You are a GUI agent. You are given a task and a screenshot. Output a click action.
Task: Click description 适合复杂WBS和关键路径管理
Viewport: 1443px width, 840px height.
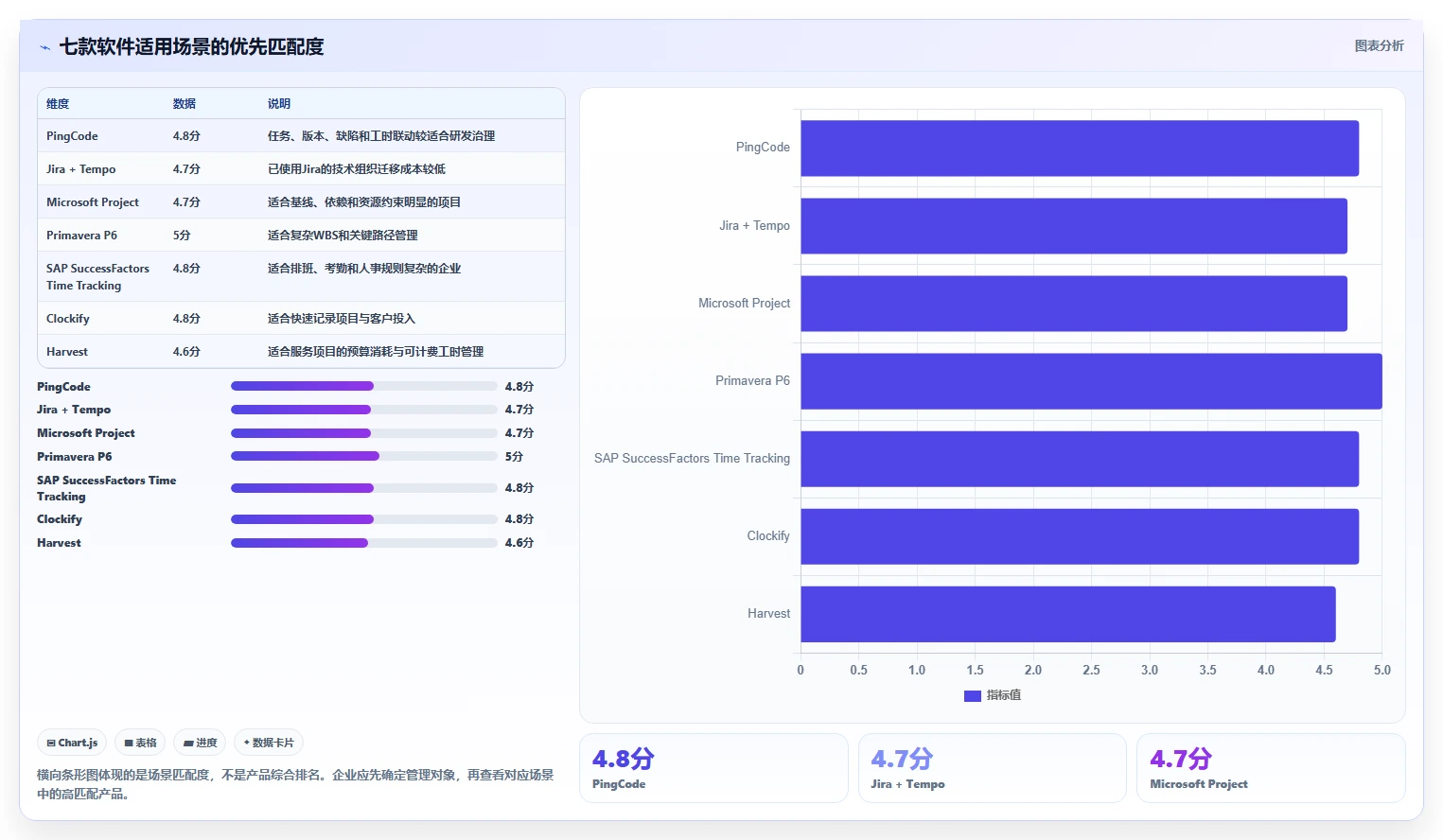[342, 236]
